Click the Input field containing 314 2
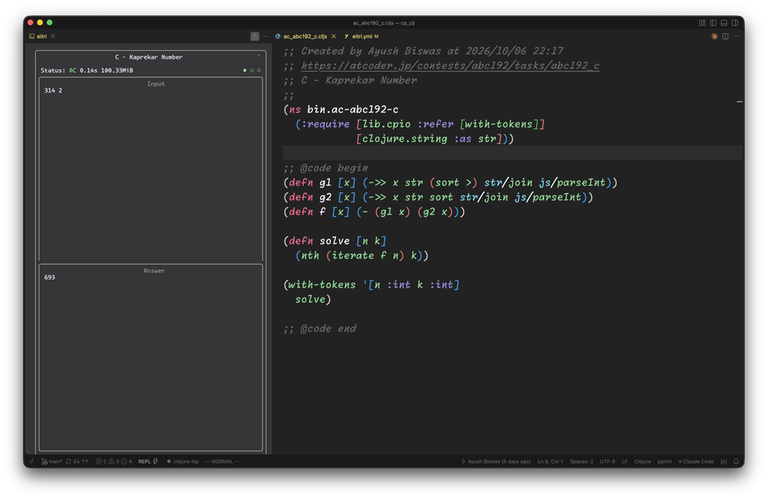Image resolution: width=768 pixels, height=499 pixels. 151,170
